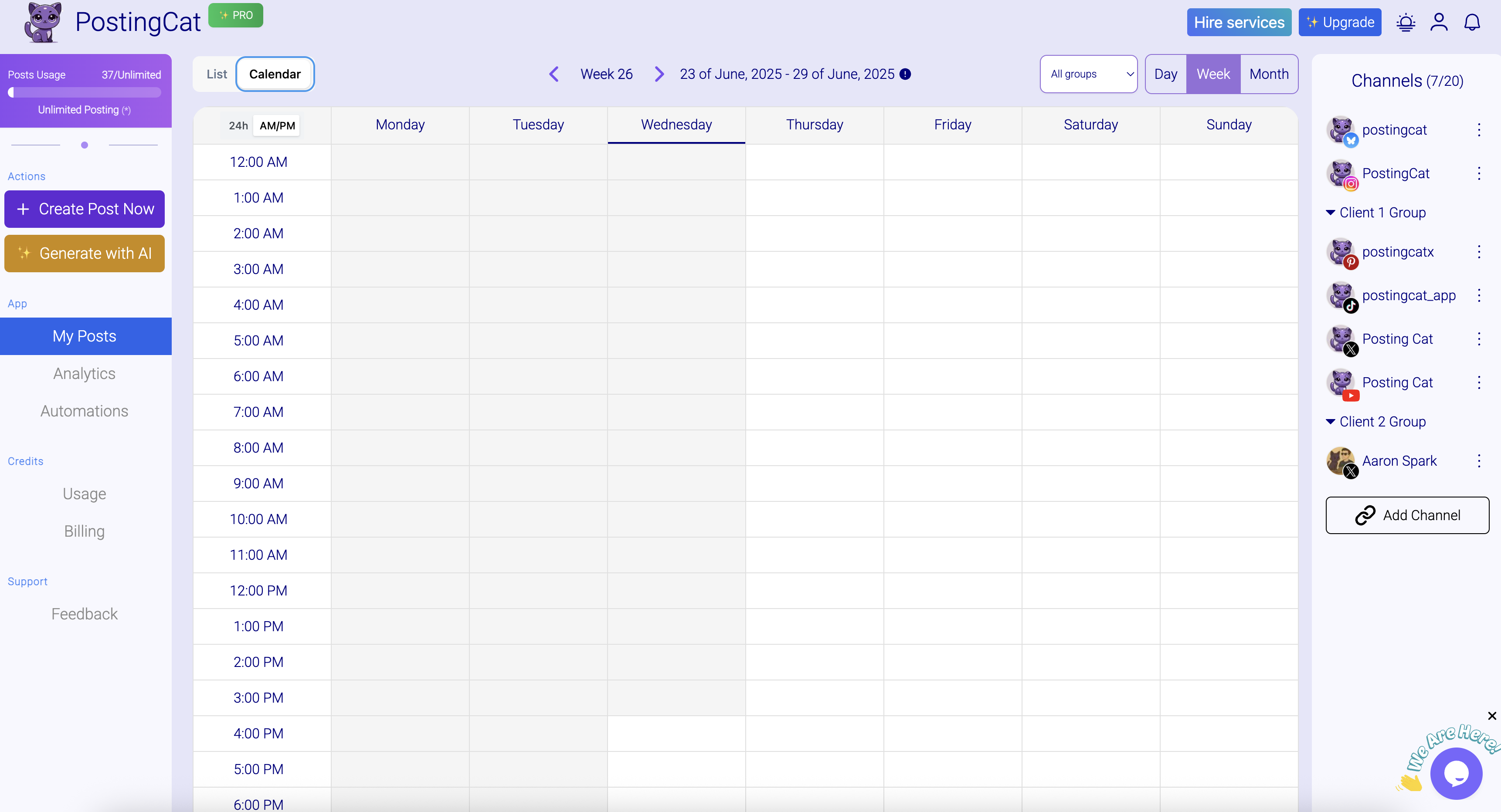Image resolution: width=1501 pixels, height=812 pixels.
Task: Open the Analytics section
Action: coord(85,373)
